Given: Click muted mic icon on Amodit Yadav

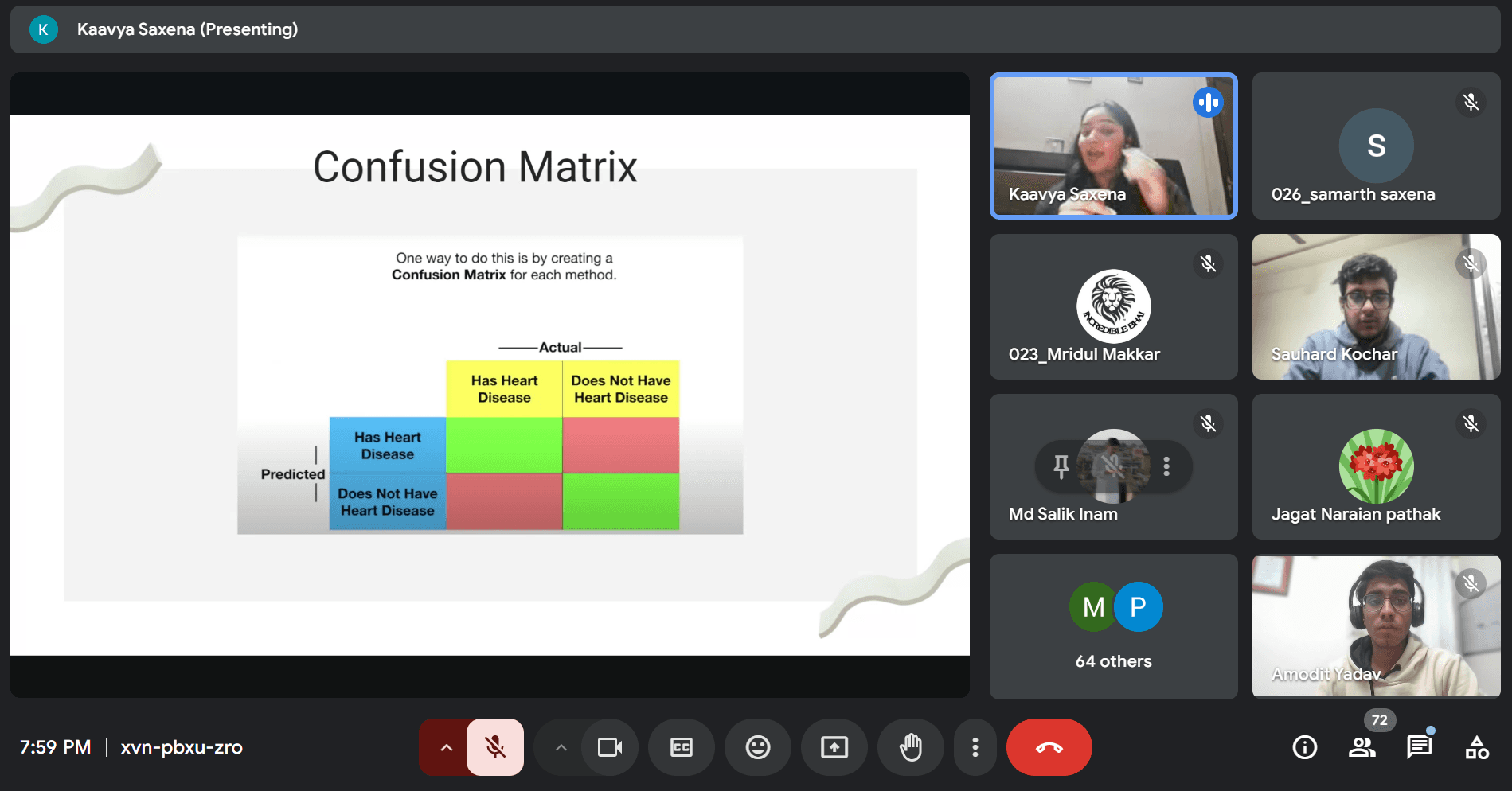Looking at the screenshot, I should click(x=1471, y=584).
